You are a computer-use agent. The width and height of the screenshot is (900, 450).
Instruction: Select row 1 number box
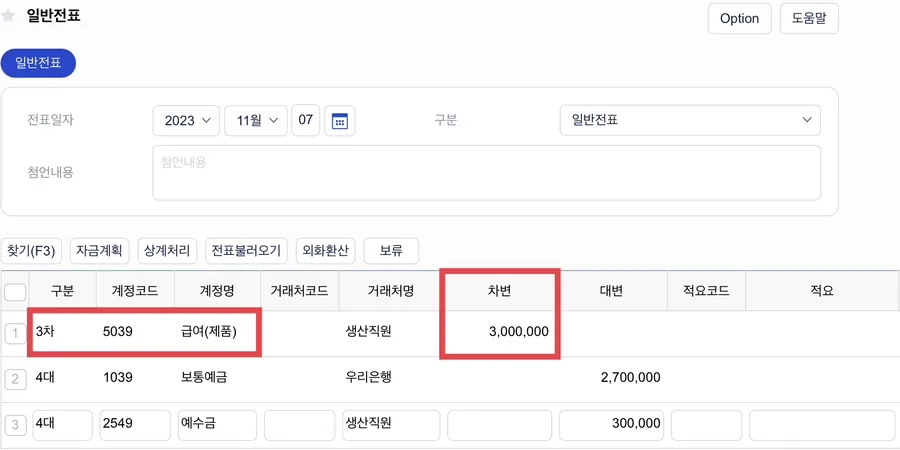coord(15,333)
